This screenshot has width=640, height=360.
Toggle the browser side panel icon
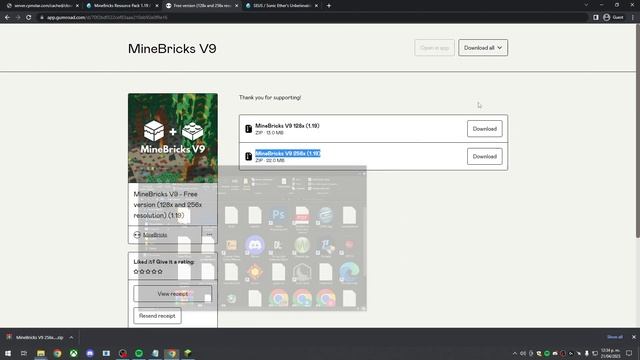(x=596, y=17)
